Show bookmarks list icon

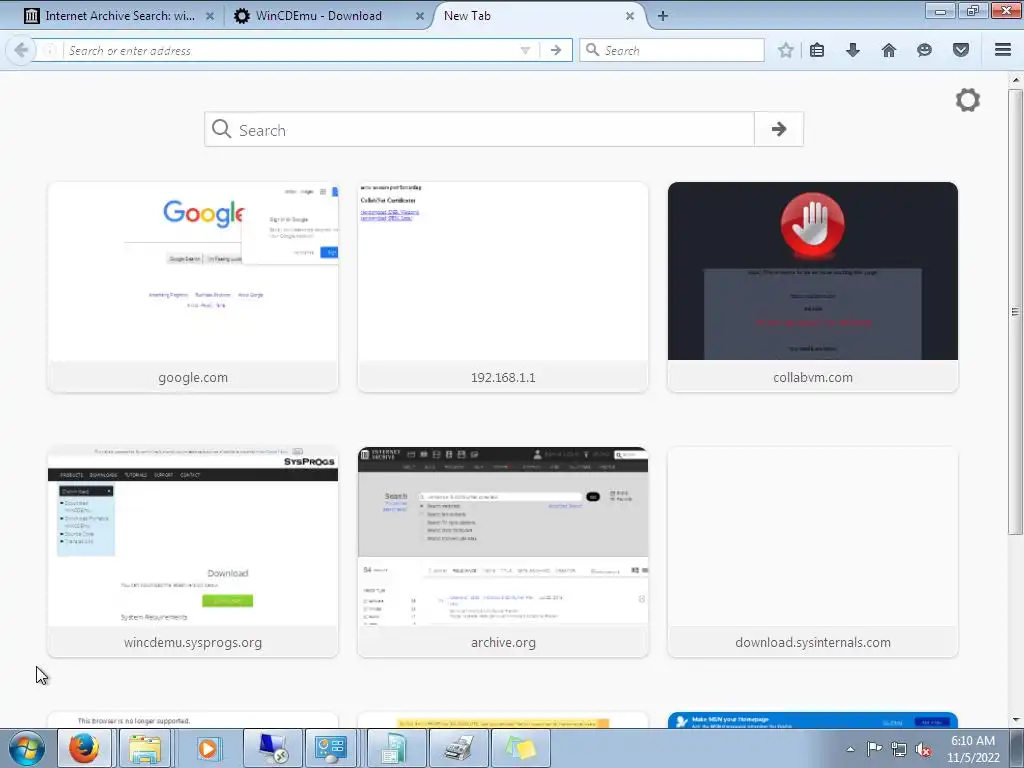tap(817, 50)
